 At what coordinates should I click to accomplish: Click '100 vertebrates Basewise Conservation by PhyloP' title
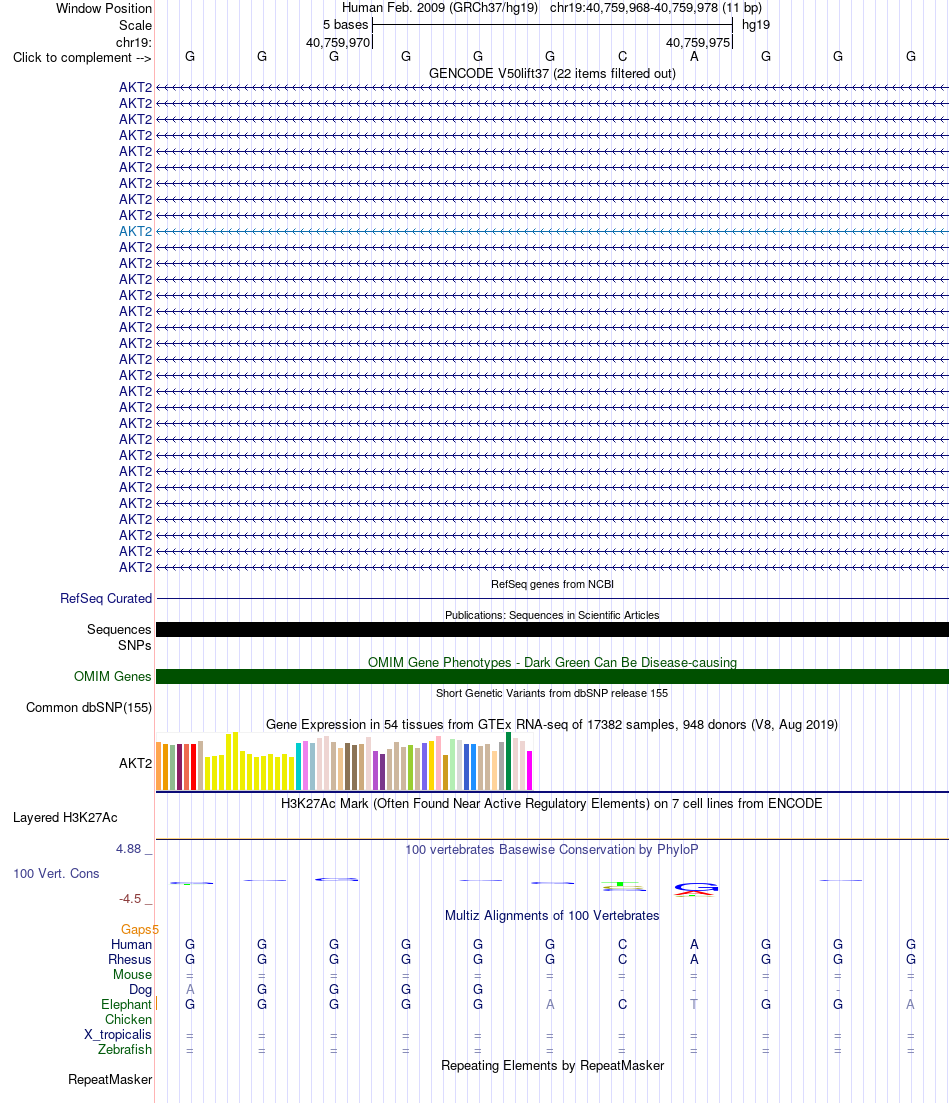point(552,850)
